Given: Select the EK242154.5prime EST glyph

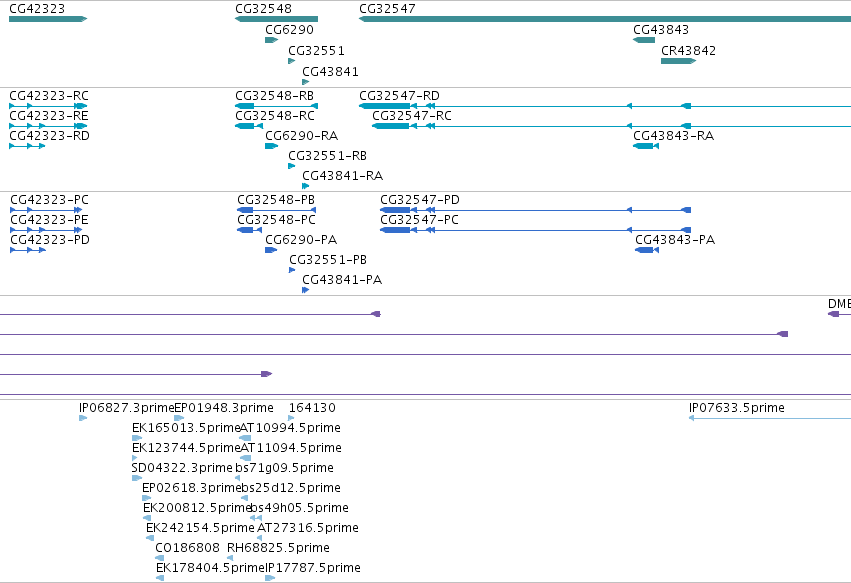Looking at the screenshot, I should [x=150, y=538].
